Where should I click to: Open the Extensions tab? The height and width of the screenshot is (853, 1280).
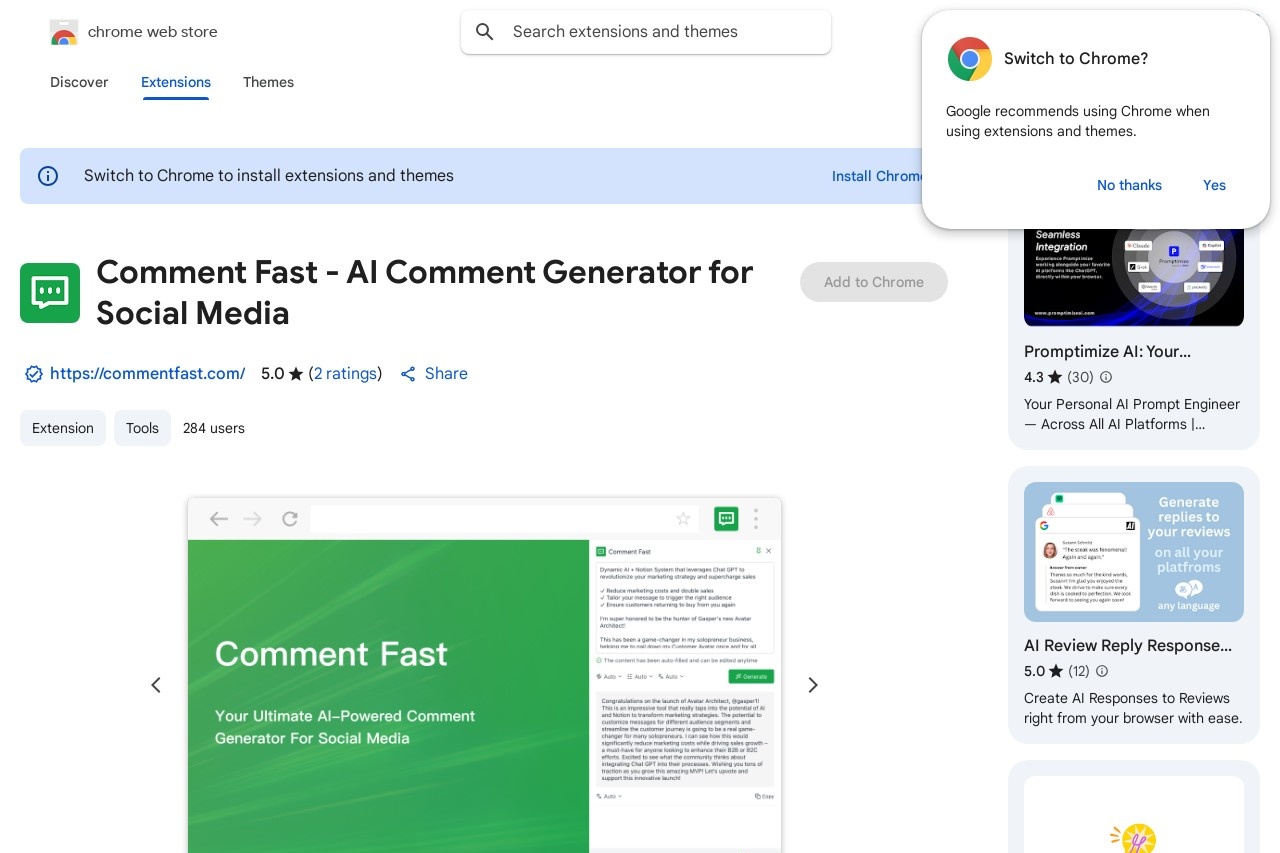pyautogui.click(x=176, y=82)
